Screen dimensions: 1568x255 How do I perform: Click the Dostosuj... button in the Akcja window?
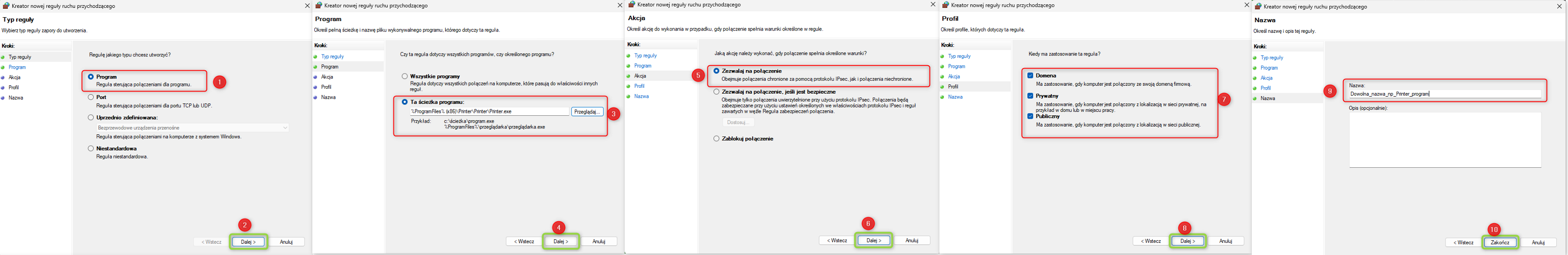click(x=738, y=122)
